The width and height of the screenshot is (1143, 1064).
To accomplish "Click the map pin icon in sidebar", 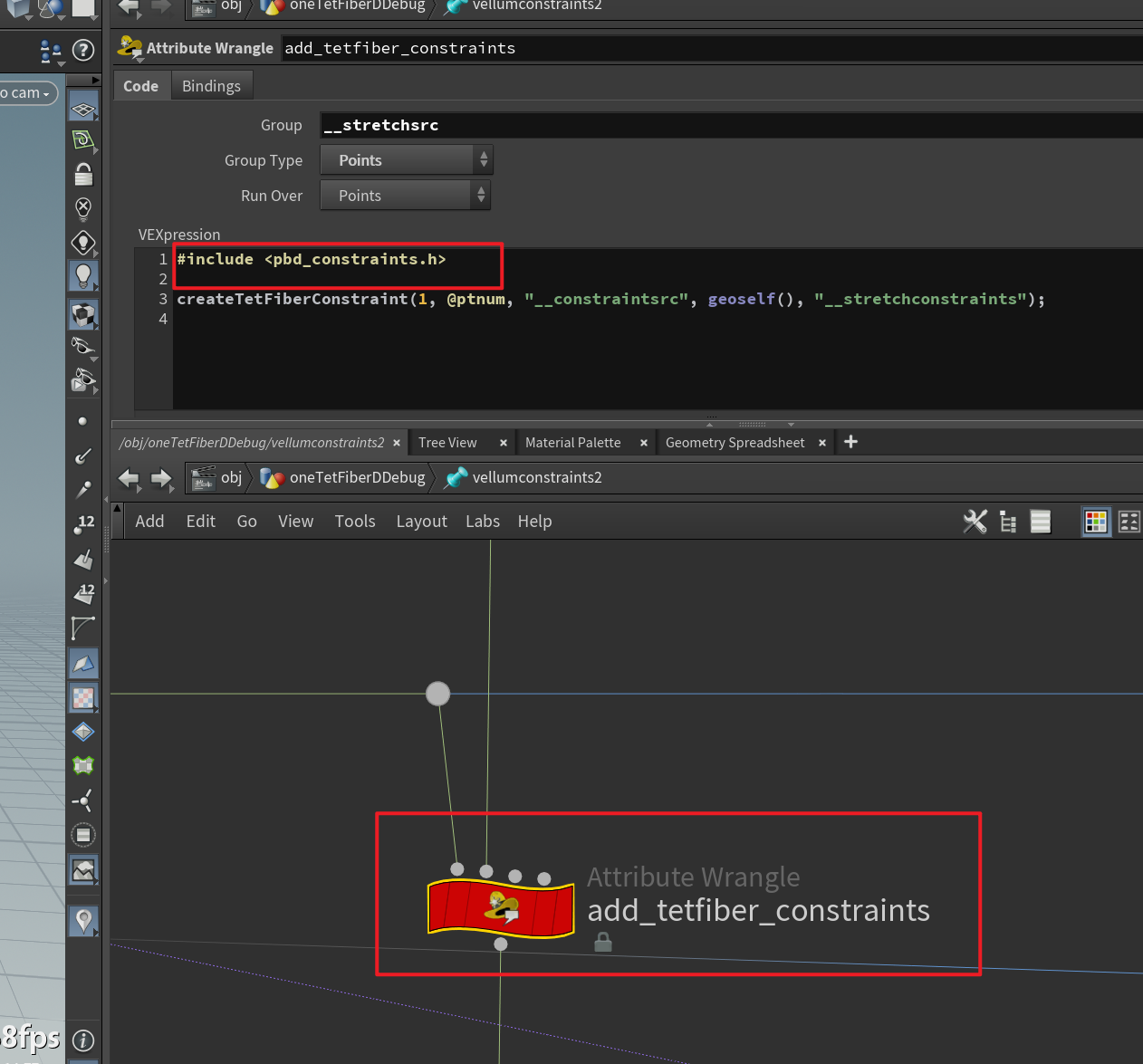I will [83, 921].
